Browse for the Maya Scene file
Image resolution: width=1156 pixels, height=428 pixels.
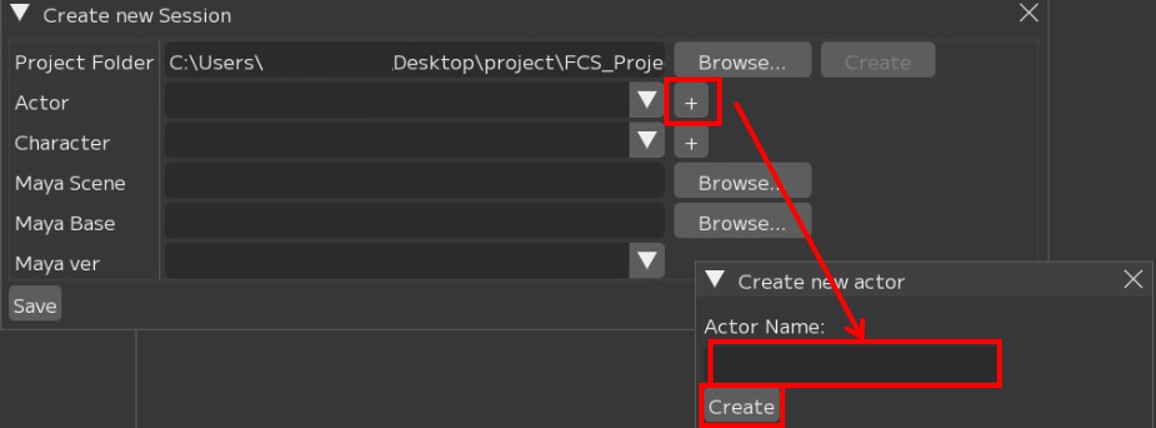click(741, 183)
